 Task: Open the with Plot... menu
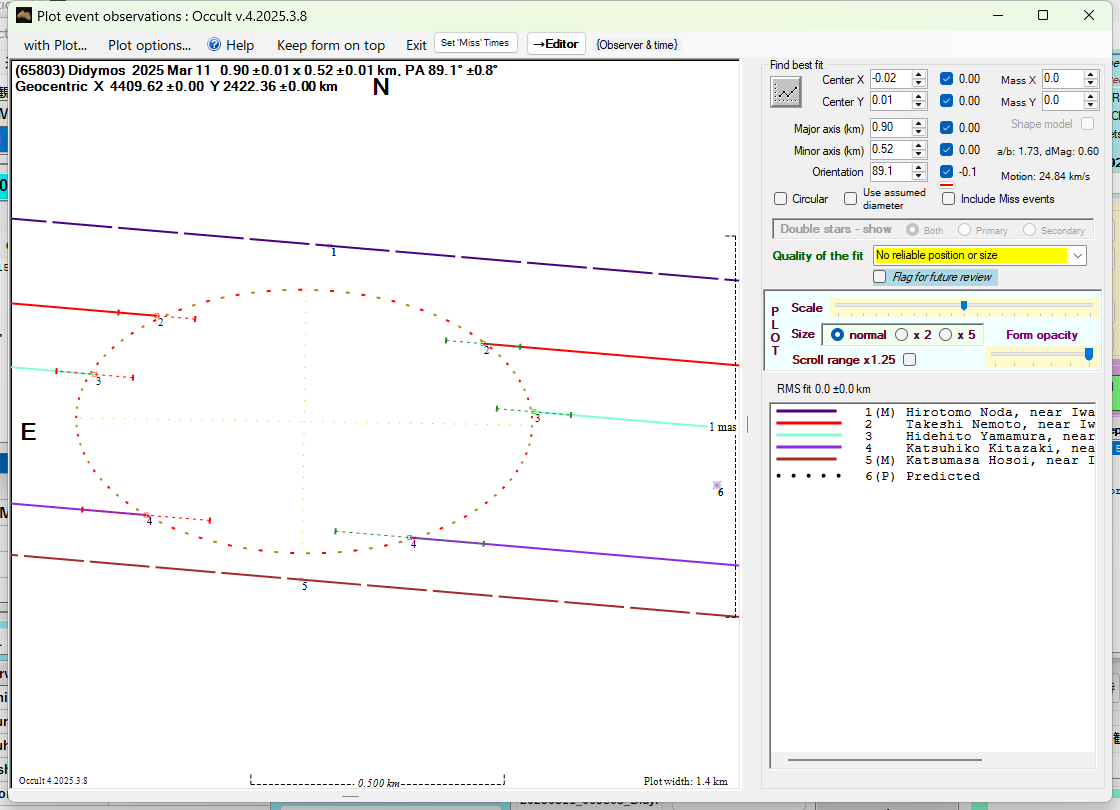pos(55,45)
